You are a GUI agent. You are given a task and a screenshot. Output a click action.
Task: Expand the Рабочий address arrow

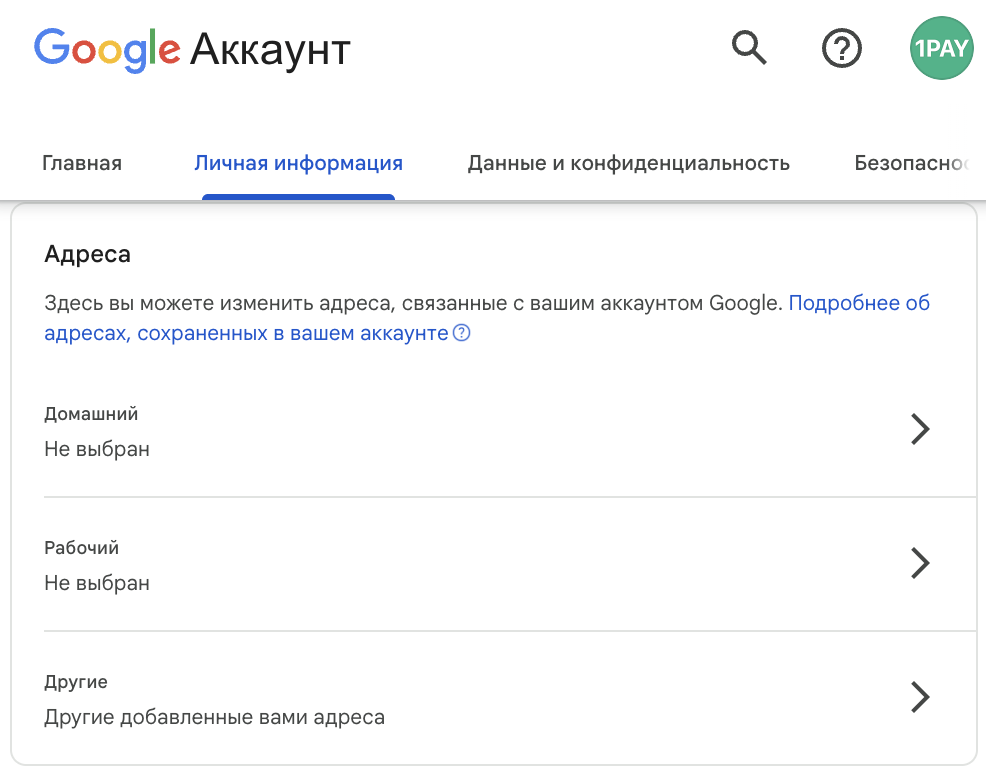920,563
